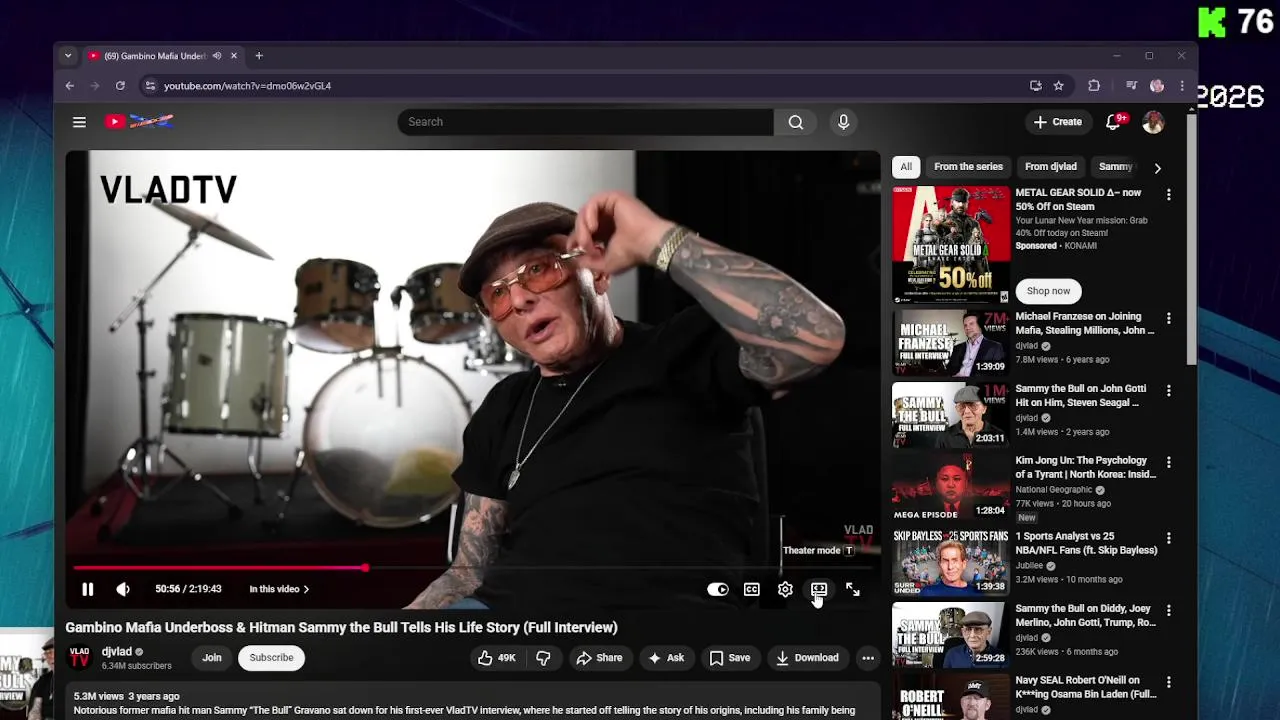Open options for Kim Jong Un video
This screenshot has height=720, width=1280.
(x=1168, y=462)
